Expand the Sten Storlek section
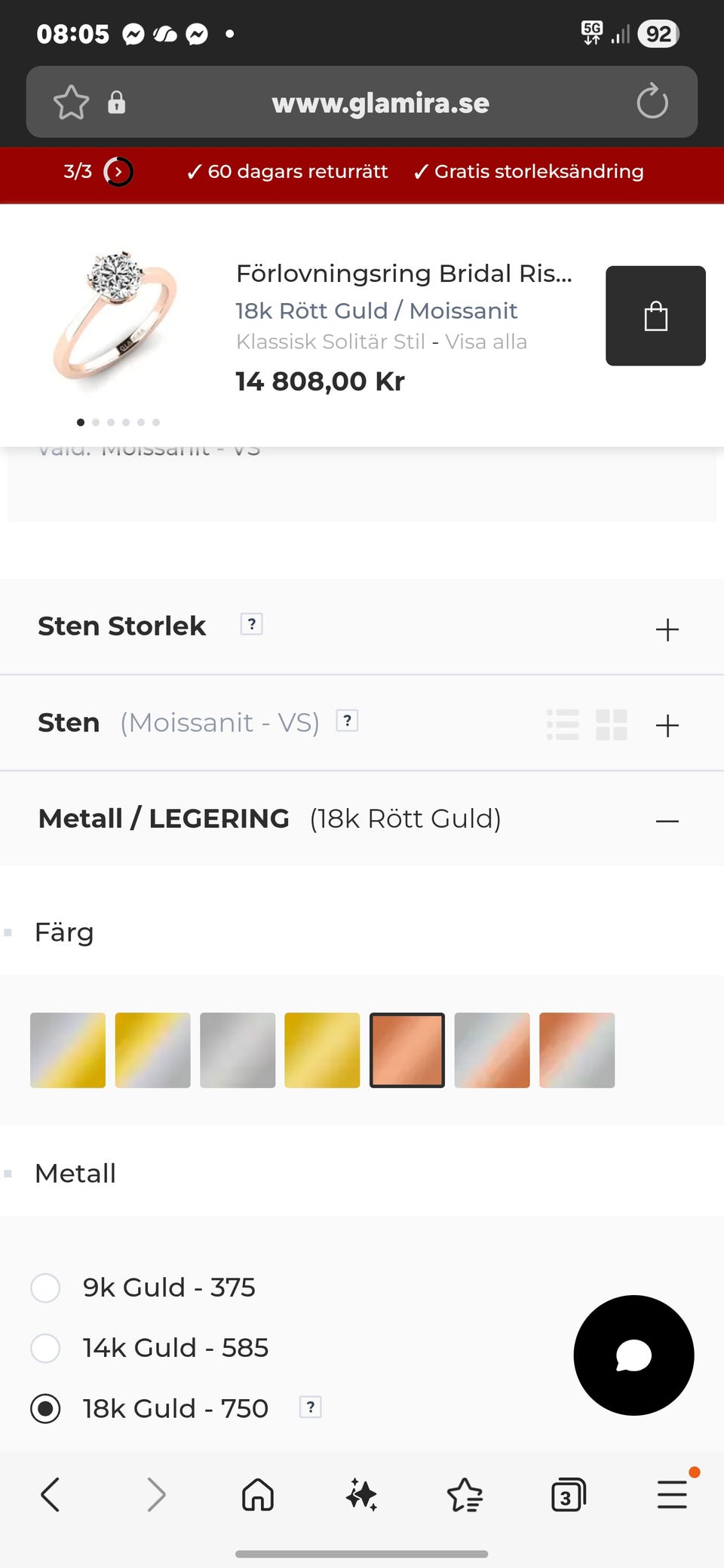This screenshot has height=1568, width=724. [667, 629]
